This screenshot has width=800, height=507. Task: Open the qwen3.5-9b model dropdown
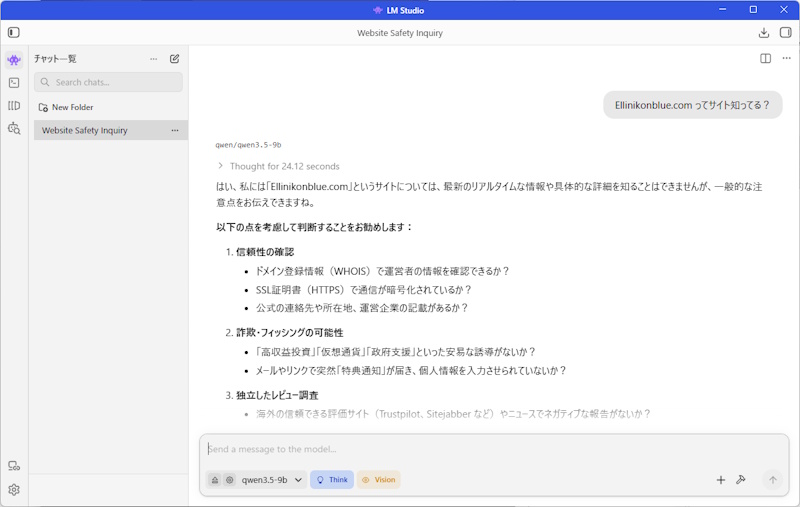[x=271, y=480]
